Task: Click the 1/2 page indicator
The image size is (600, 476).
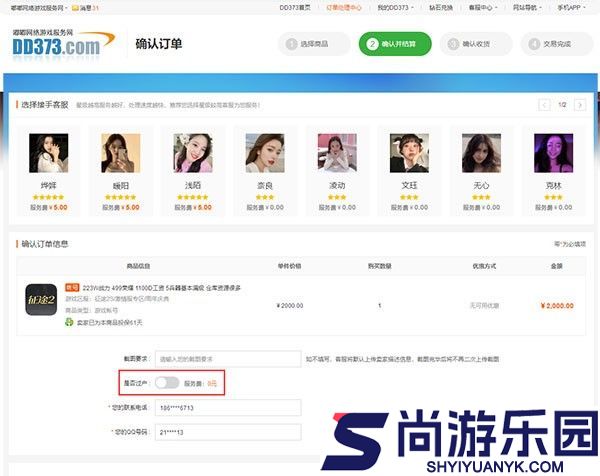Action: (x=562, y=104)
